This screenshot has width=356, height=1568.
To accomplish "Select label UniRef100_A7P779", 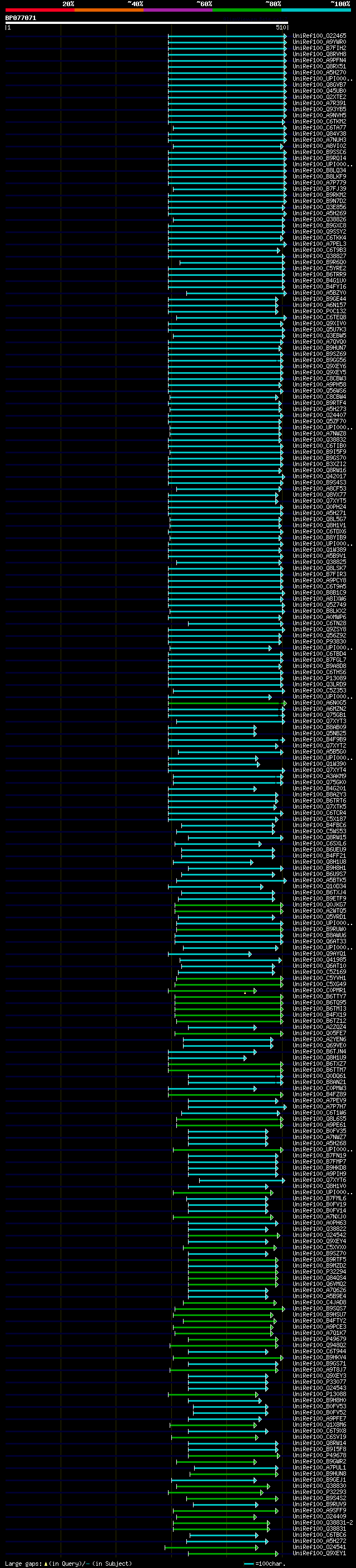I will coord(319,182).
